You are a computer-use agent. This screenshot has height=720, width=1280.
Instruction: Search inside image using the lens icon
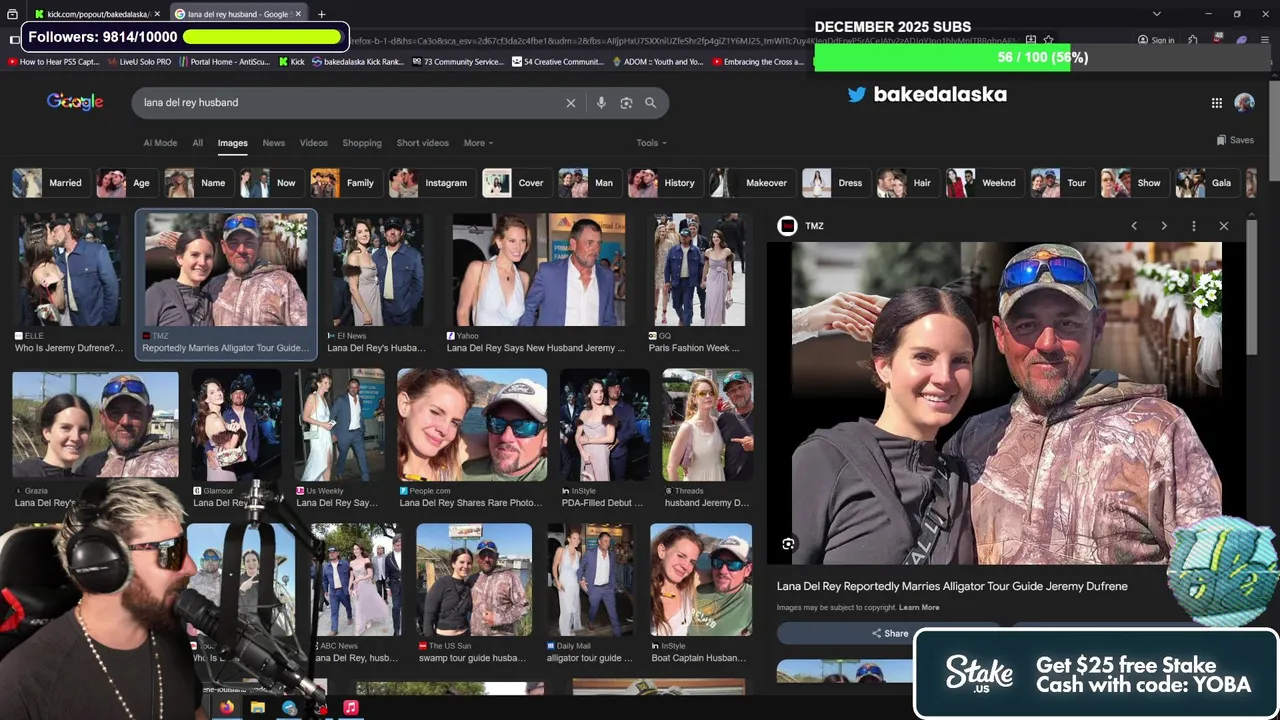click(x=788, y=544)
